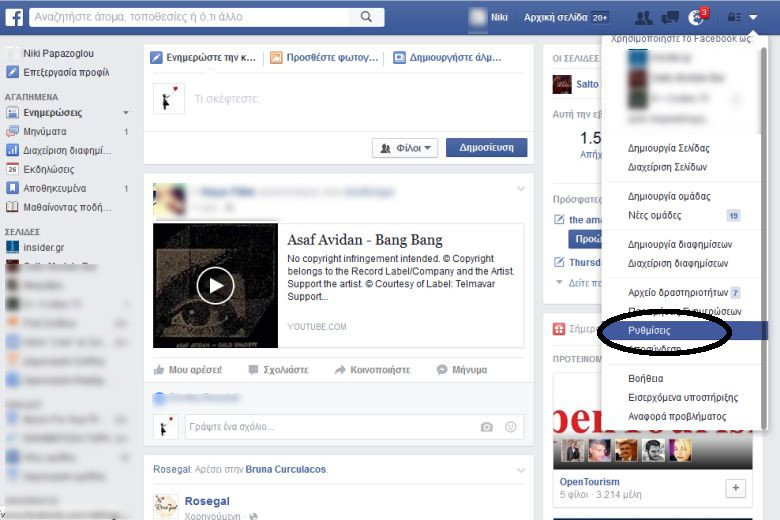The height and width of the screenshot is (520, 780).
Task: Open the friend requests icon
Action: (644, 18)
